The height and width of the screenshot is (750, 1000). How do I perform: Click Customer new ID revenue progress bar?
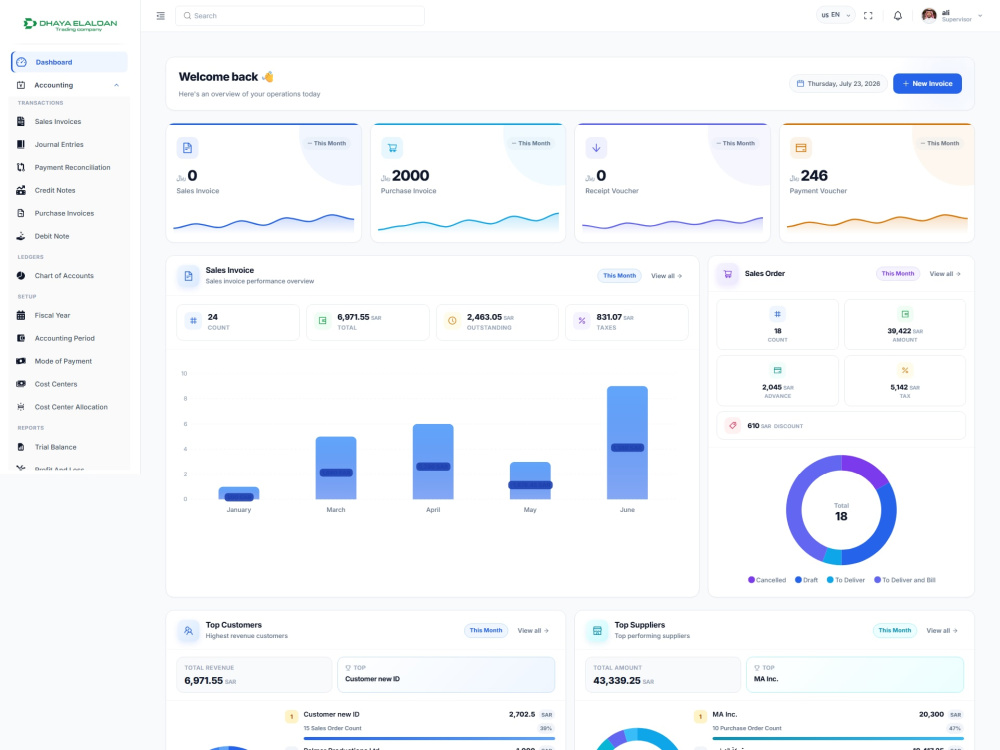click(x=429, y=739)
